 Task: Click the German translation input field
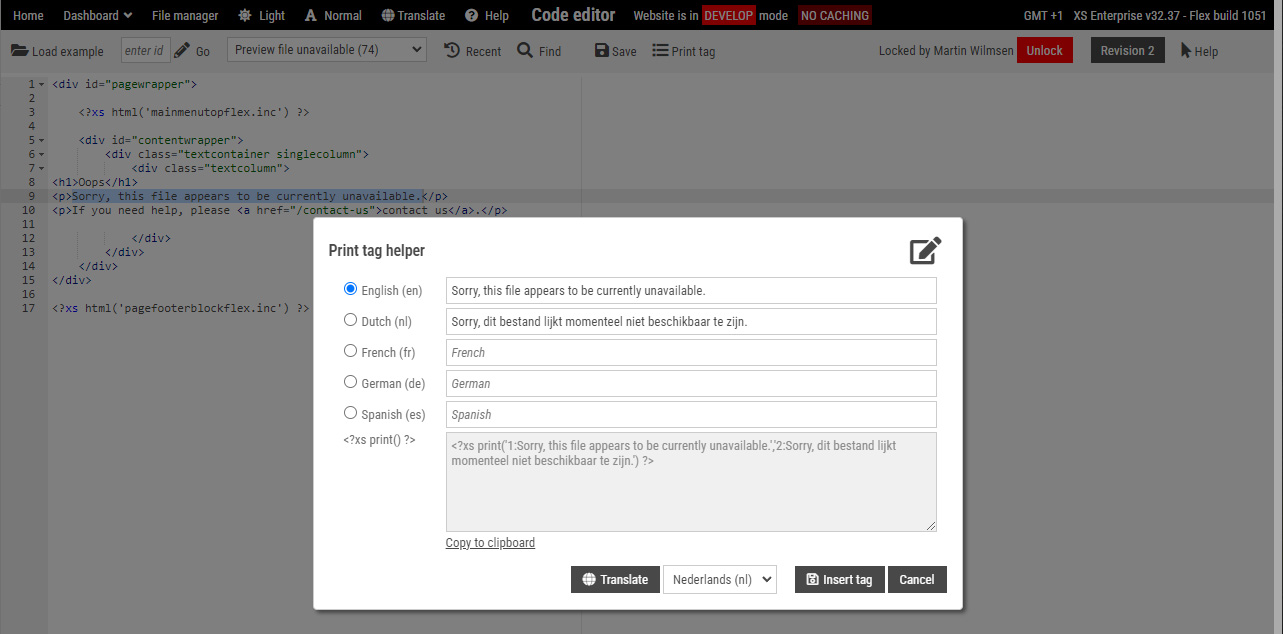691,383
